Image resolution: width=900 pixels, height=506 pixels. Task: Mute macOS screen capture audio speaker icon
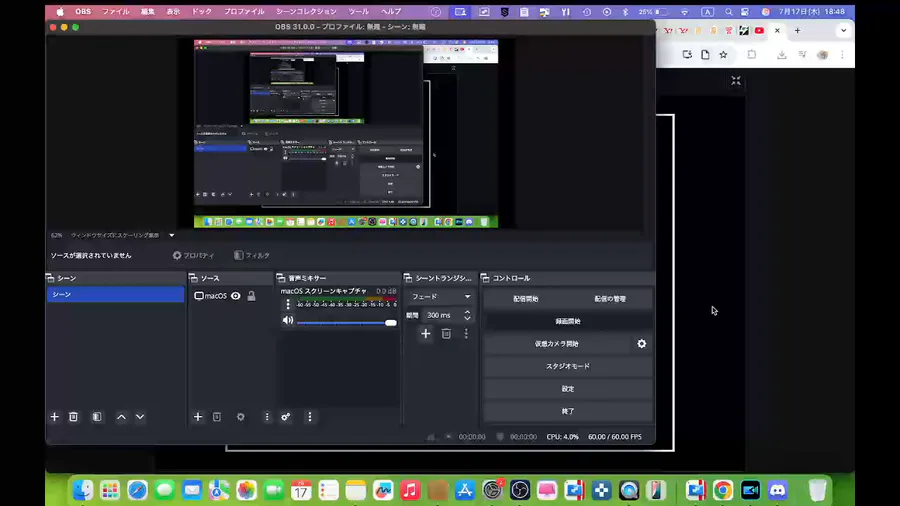288,321
